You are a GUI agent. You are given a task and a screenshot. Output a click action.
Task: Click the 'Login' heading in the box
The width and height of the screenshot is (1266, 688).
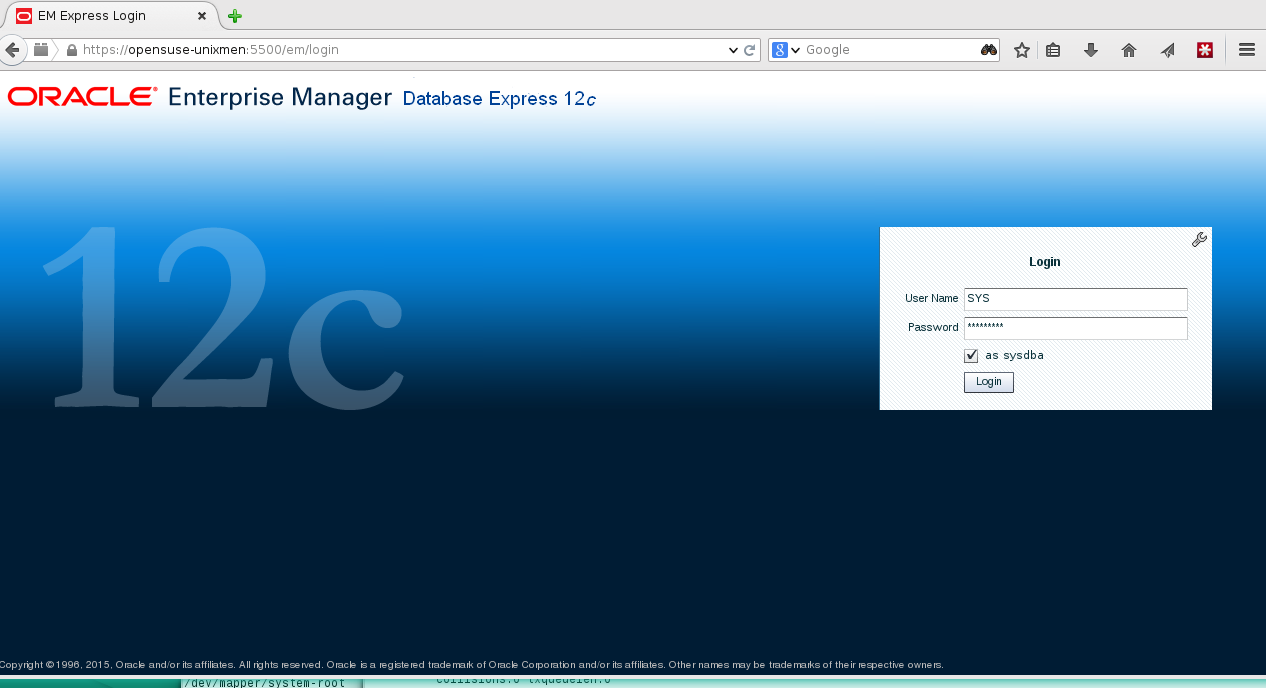click(x=1045, y=262)
